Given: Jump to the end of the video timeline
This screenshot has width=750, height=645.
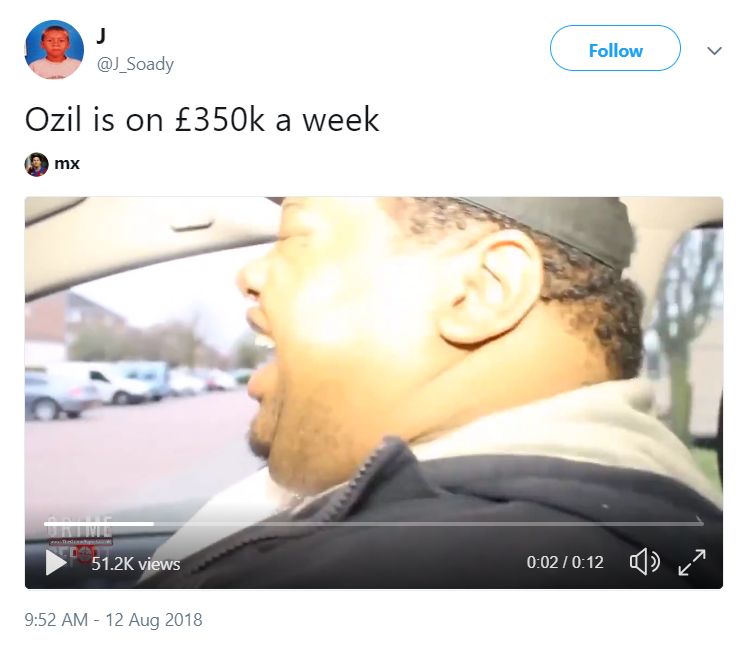Looking at the screenshot, I should click(701, 524).
